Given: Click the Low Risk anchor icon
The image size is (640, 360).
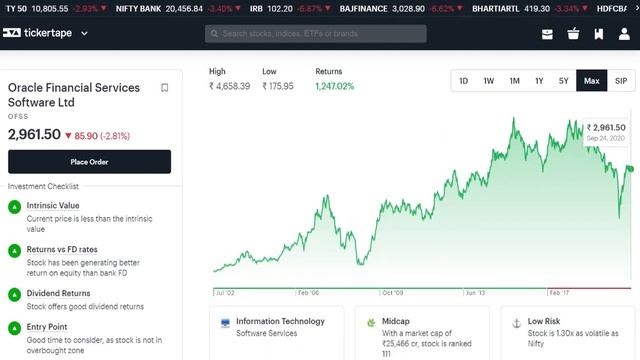Looking at the screenshot, I should click(516, 323).
